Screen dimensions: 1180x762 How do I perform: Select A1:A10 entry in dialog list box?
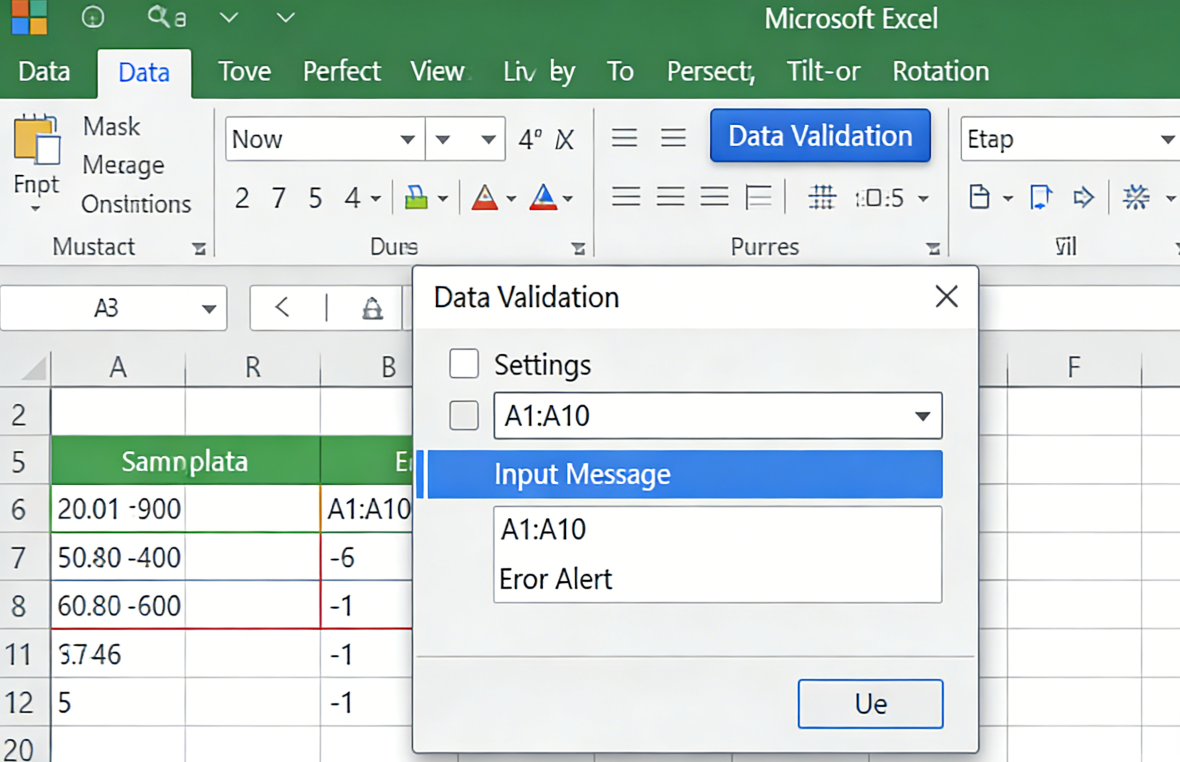543,530
